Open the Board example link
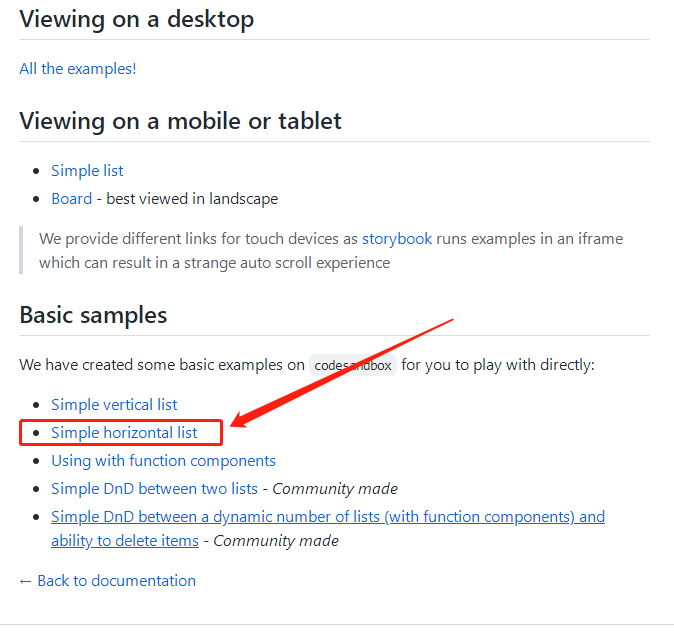The width and height of the screenshot is (674, 637). point(72,199)
